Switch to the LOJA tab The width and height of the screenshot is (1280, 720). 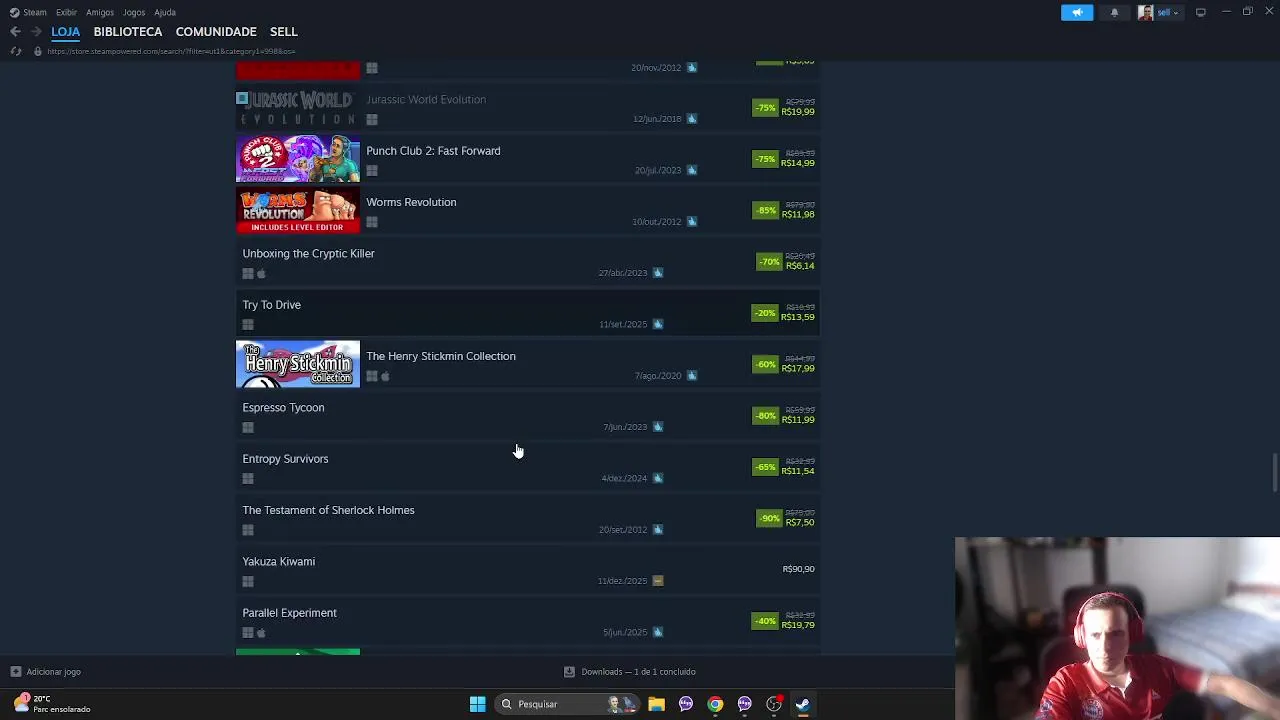[66, 32]
